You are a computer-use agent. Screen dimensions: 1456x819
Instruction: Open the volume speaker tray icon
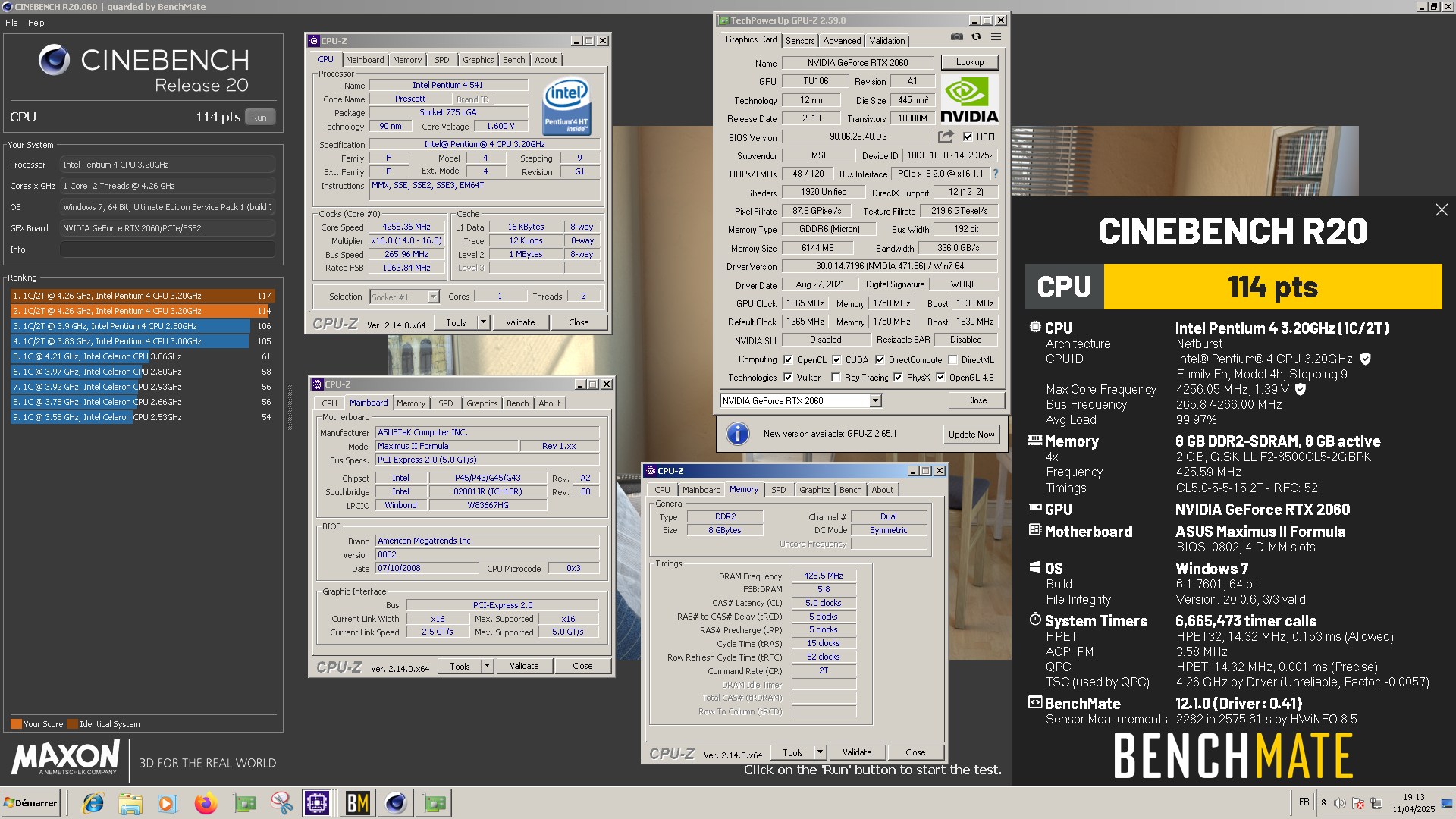[x=1340, y=803]
